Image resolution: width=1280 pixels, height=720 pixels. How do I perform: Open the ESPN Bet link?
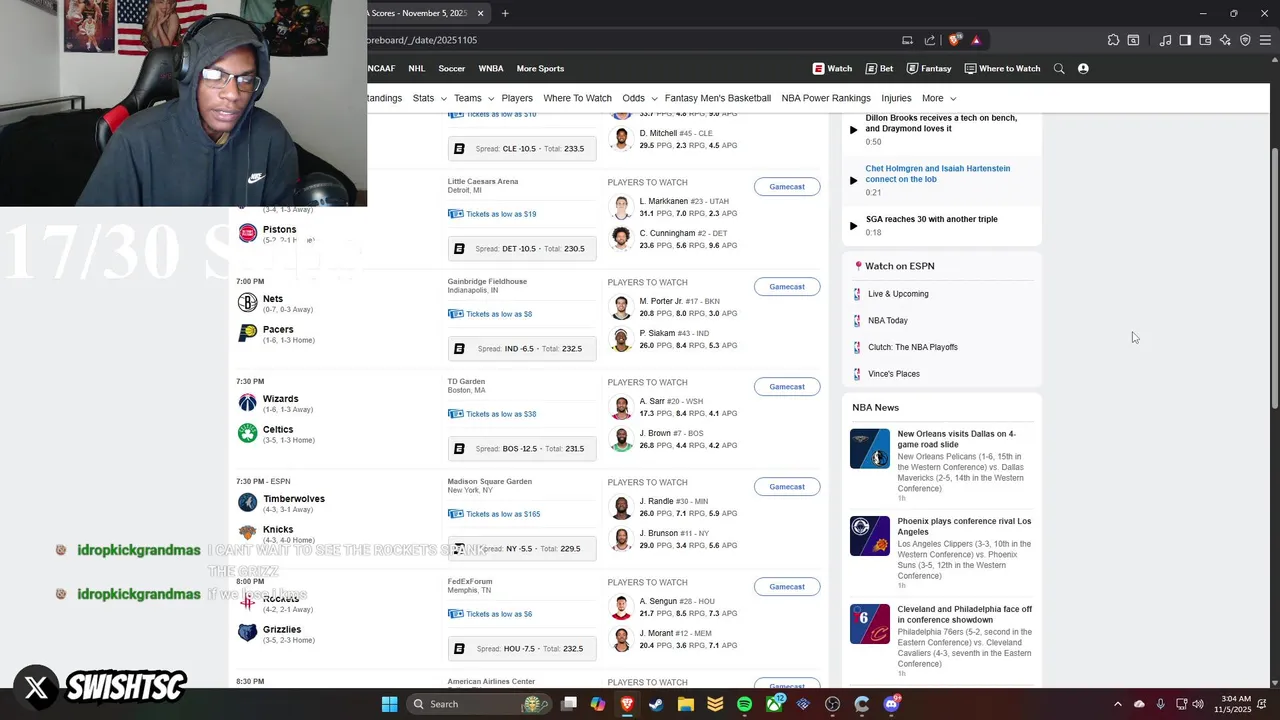(879, 68)
